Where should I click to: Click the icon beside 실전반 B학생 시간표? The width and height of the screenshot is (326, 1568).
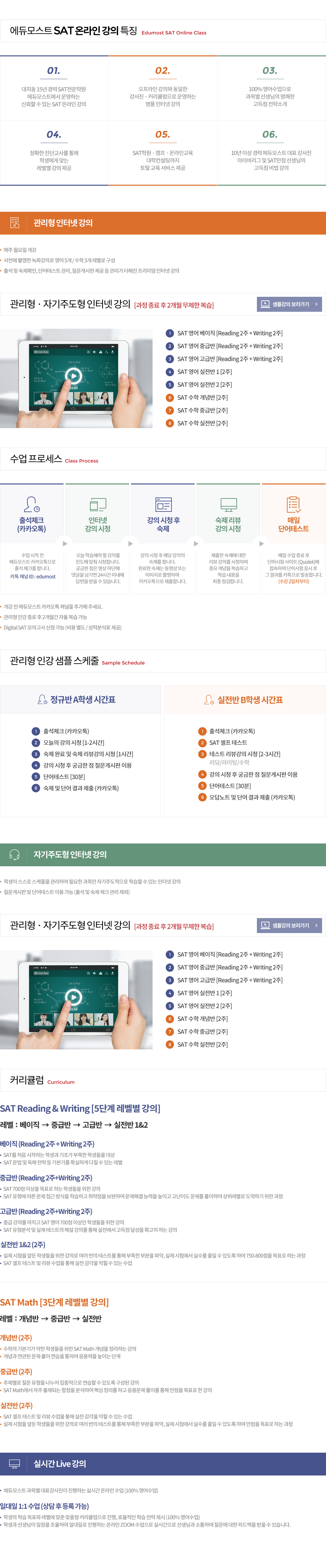[209, 700]
